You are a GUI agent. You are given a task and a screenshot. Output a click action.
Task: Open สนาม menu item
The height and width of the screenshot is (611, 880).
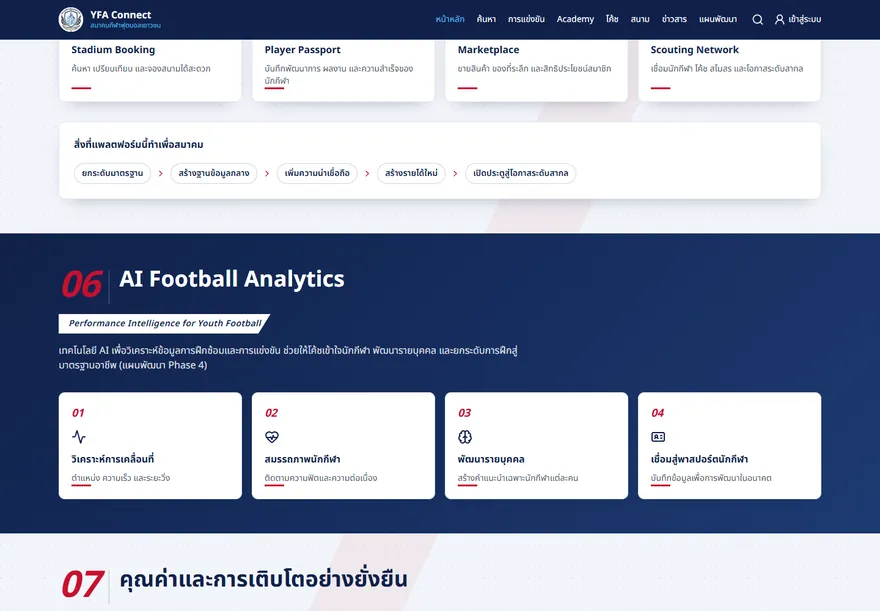tap(640, 19)
